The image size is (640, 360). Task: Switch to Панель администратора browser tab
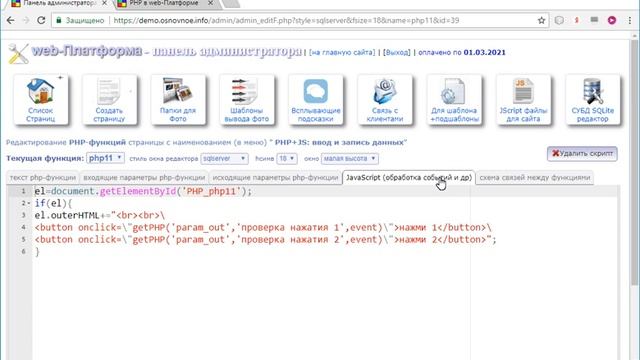[59, 3]
